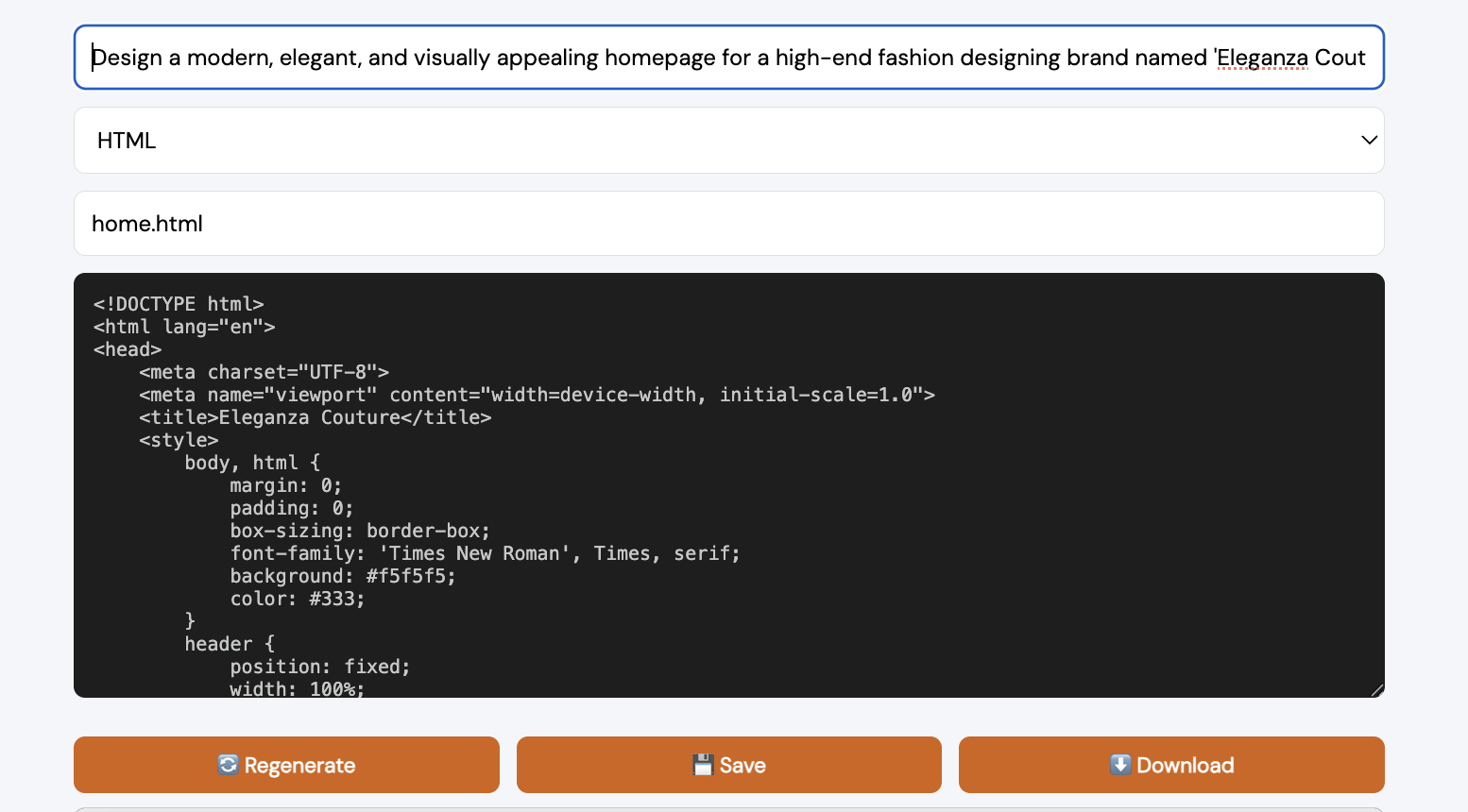Click the down-arrow icon on Download

pos(1120,765)
